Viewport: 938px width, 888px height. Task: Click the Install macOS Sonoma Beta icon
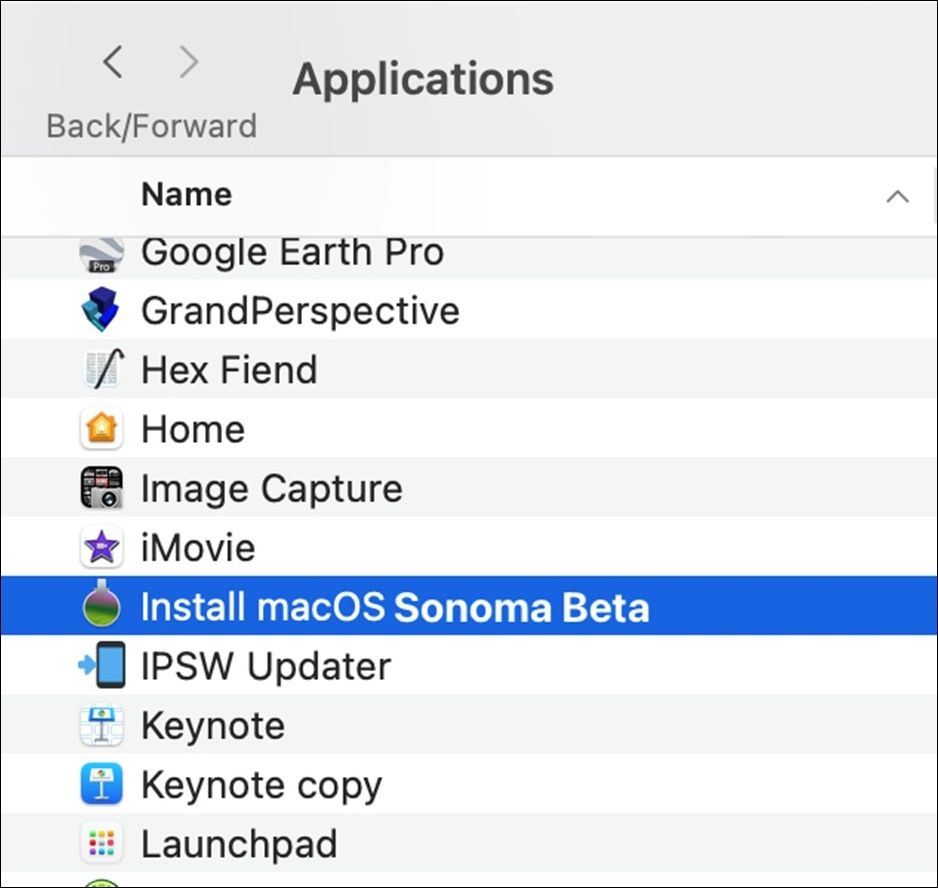tap(101, 607)
